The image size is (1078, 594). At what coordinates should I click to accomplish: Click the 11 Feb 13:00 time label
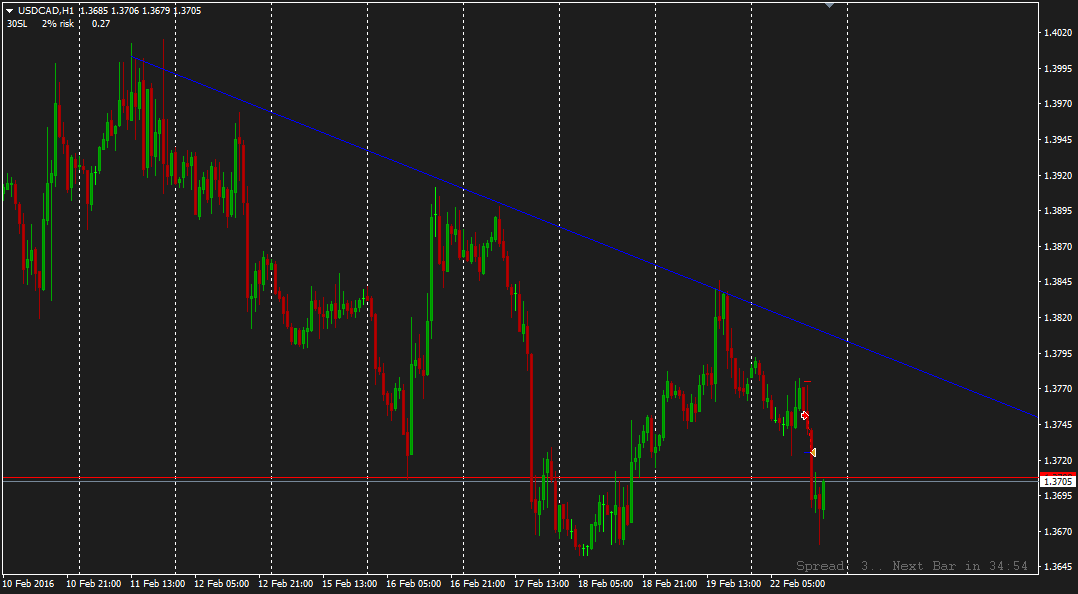(x=157, y=584)
